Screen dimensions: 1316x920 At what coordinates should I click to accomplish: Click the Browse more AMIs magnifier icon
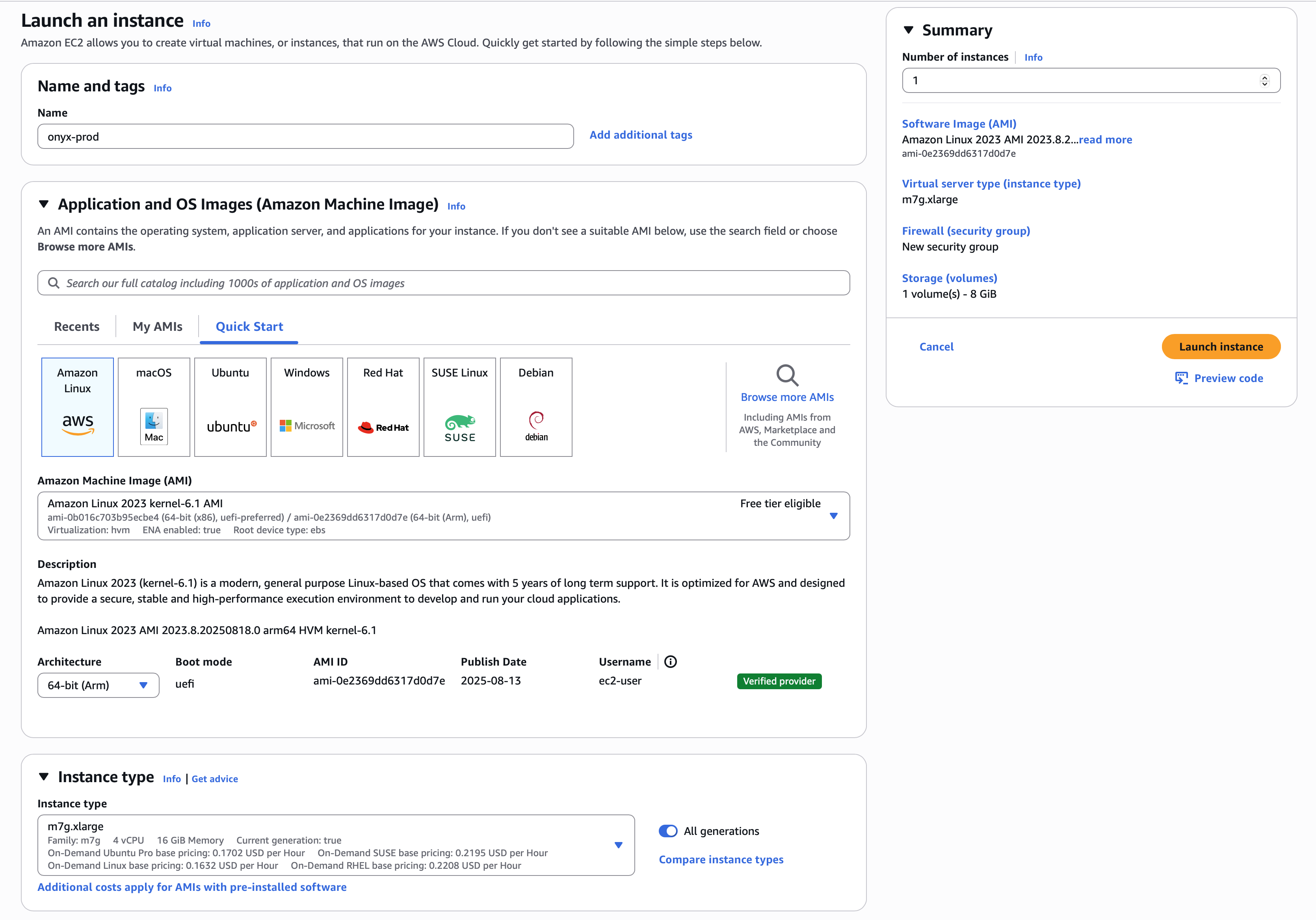[787, 375]
